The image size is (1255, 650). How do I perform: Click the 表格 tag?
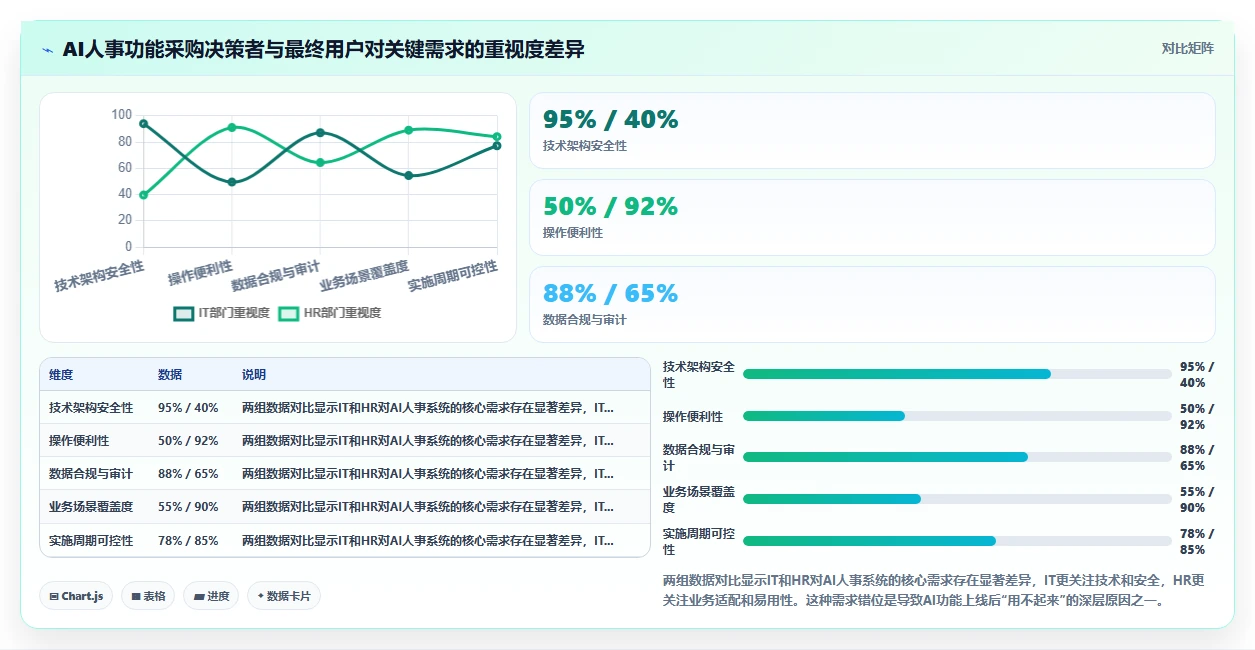(148, 596)
